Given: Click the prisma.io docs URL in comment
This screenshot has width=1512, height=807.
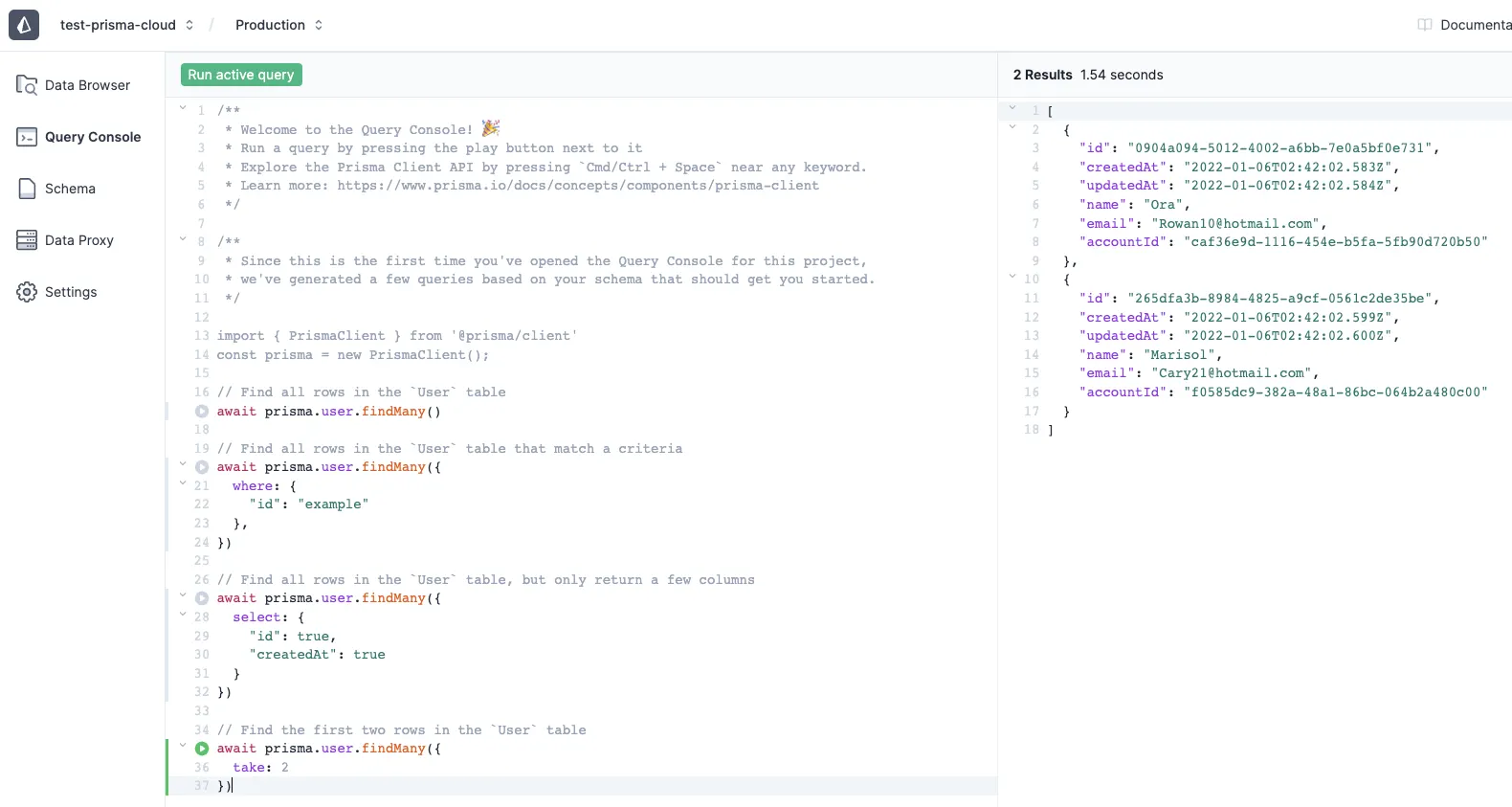Looking at the screenshot, I should click(x=578, y=186).
